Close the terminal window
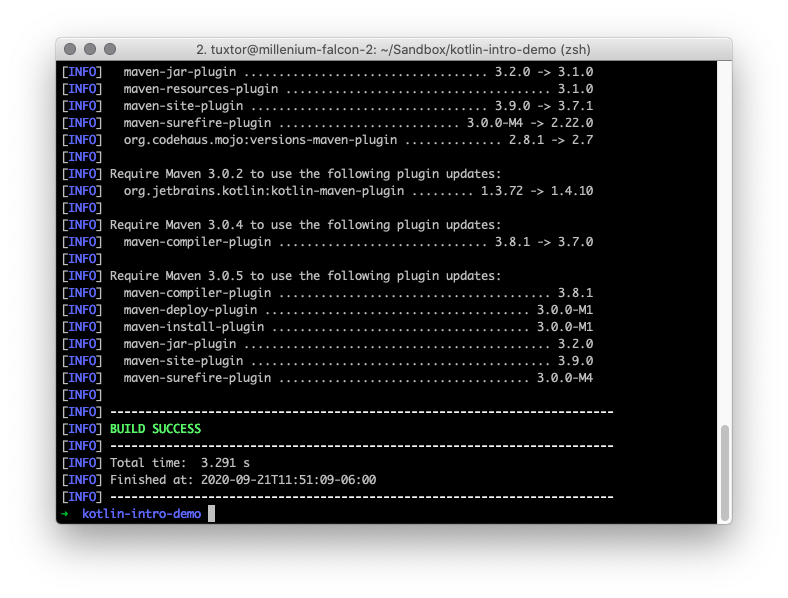 (x=70, y=49)
